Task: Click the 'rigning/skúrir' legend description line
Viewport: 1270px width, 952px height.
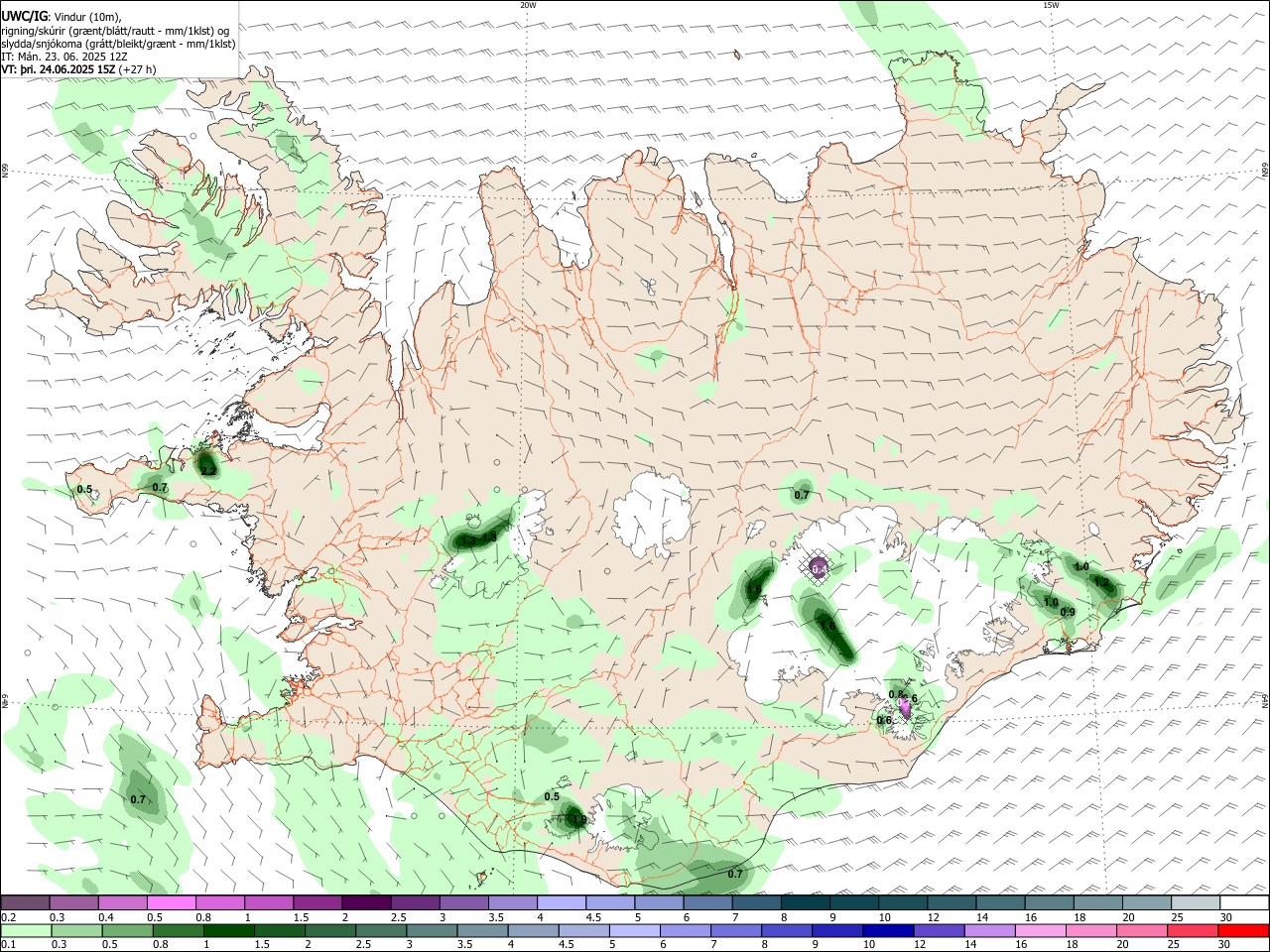Action: [116, 30]
